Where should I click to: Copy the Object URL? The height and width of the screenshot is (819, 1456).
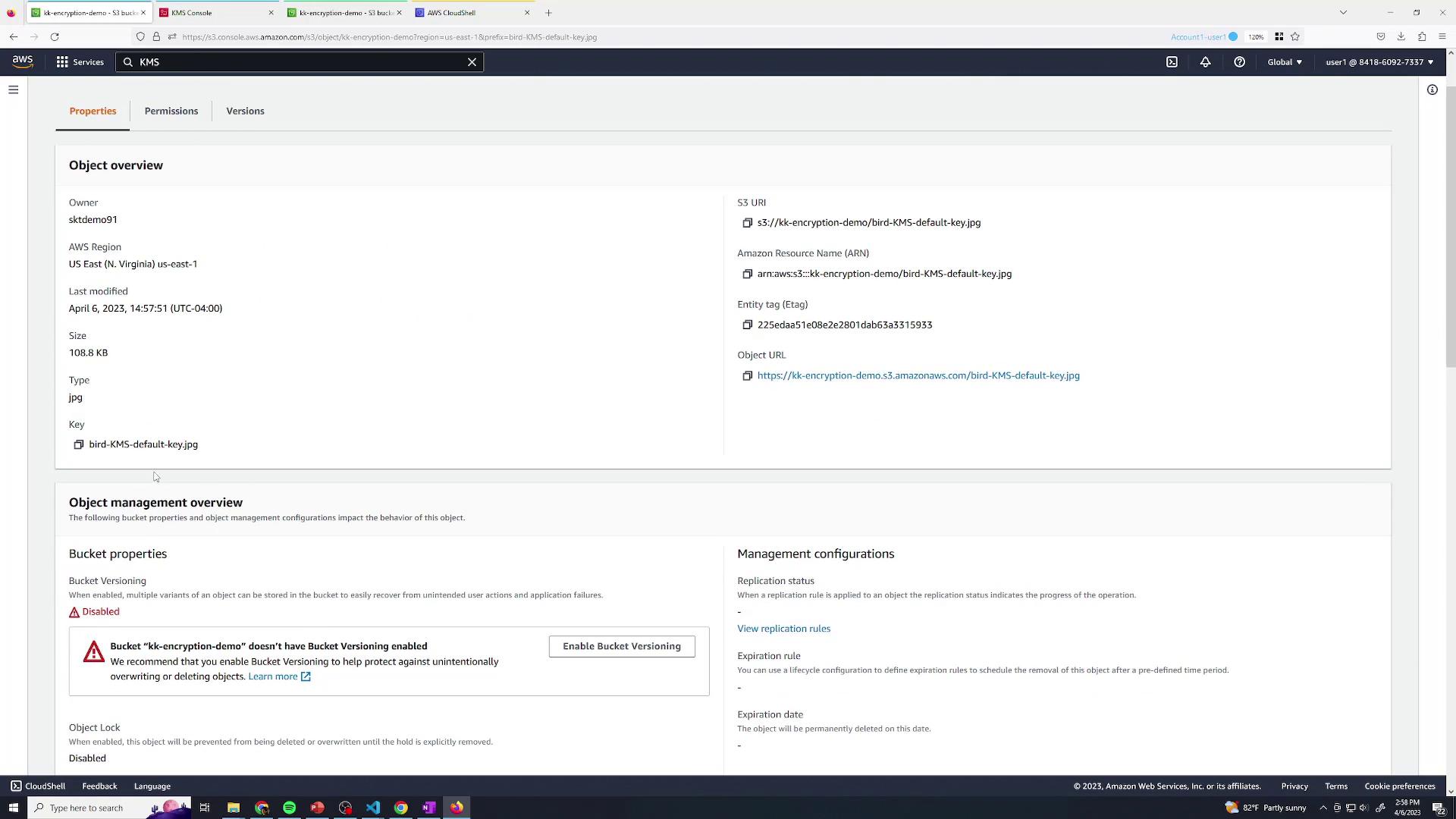747,376
